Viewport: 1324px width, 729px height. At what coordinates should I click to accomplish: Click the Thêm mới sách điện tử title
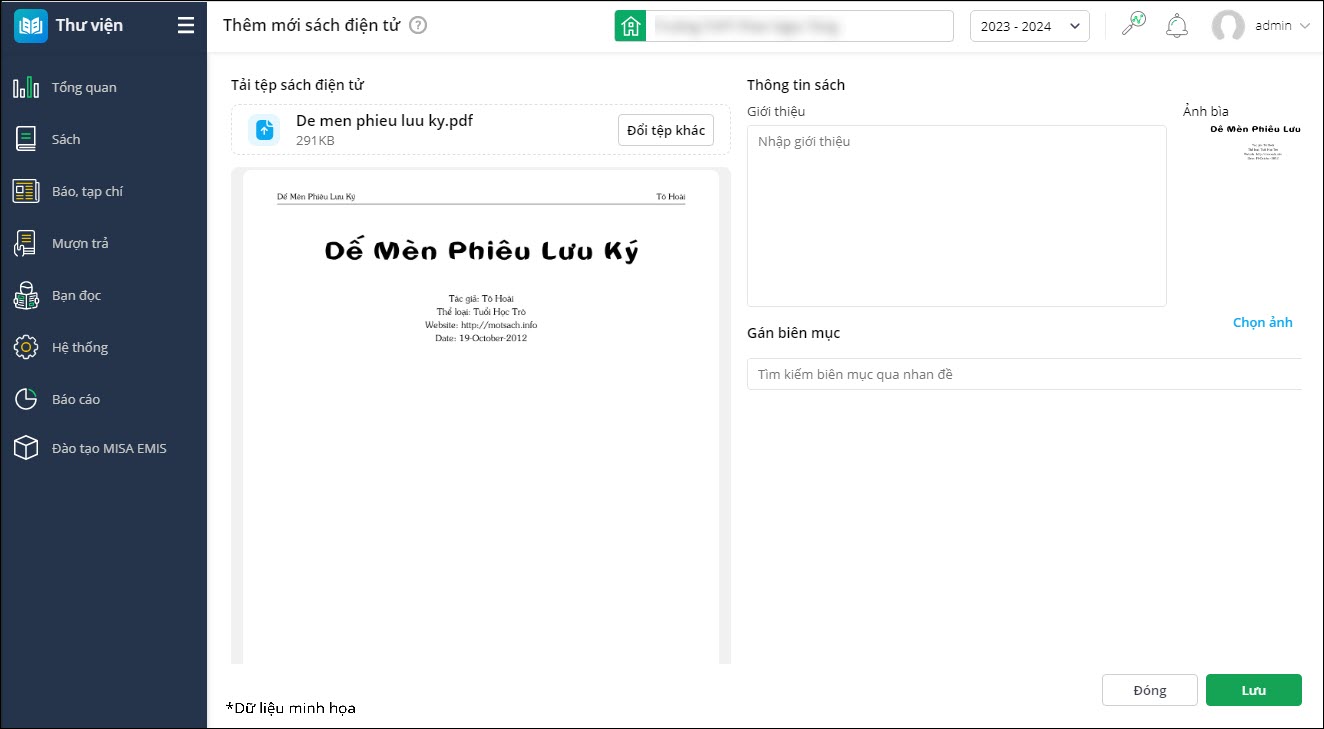311,26
